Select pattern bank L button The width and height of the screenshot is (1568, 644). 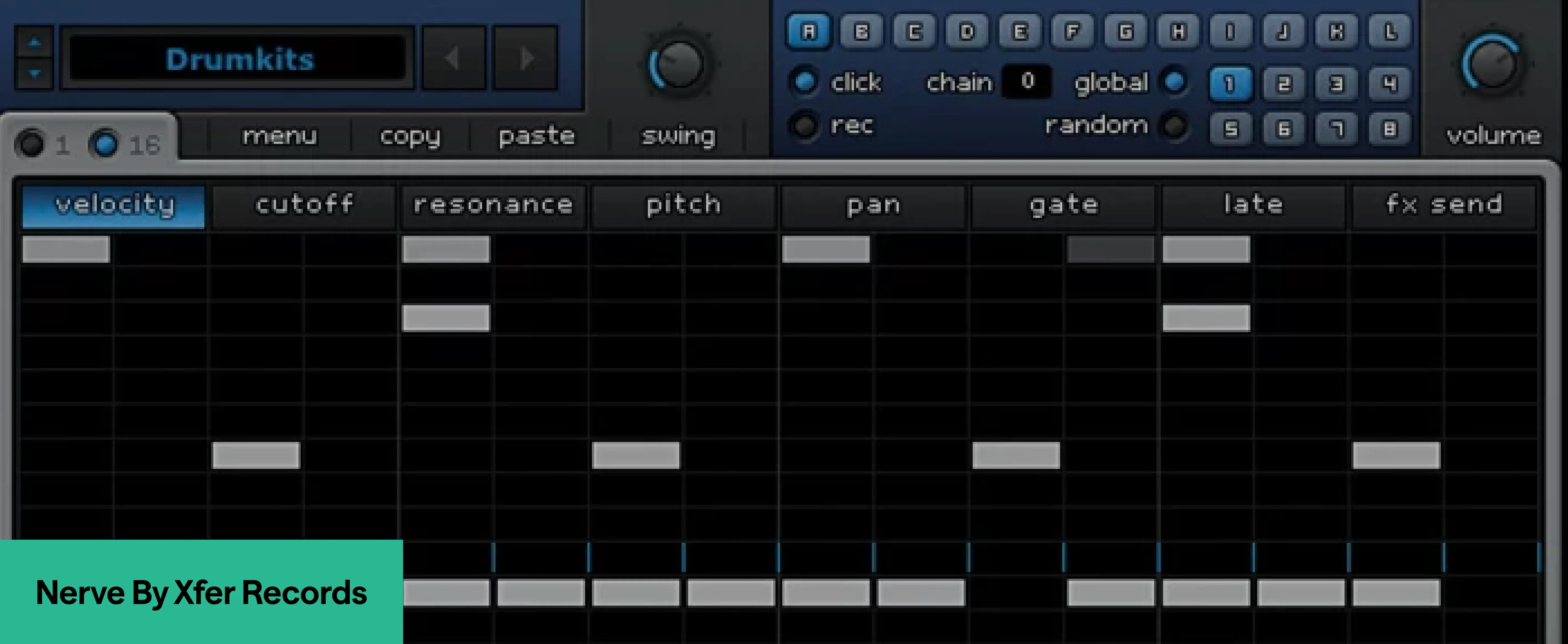(1390, 31)
